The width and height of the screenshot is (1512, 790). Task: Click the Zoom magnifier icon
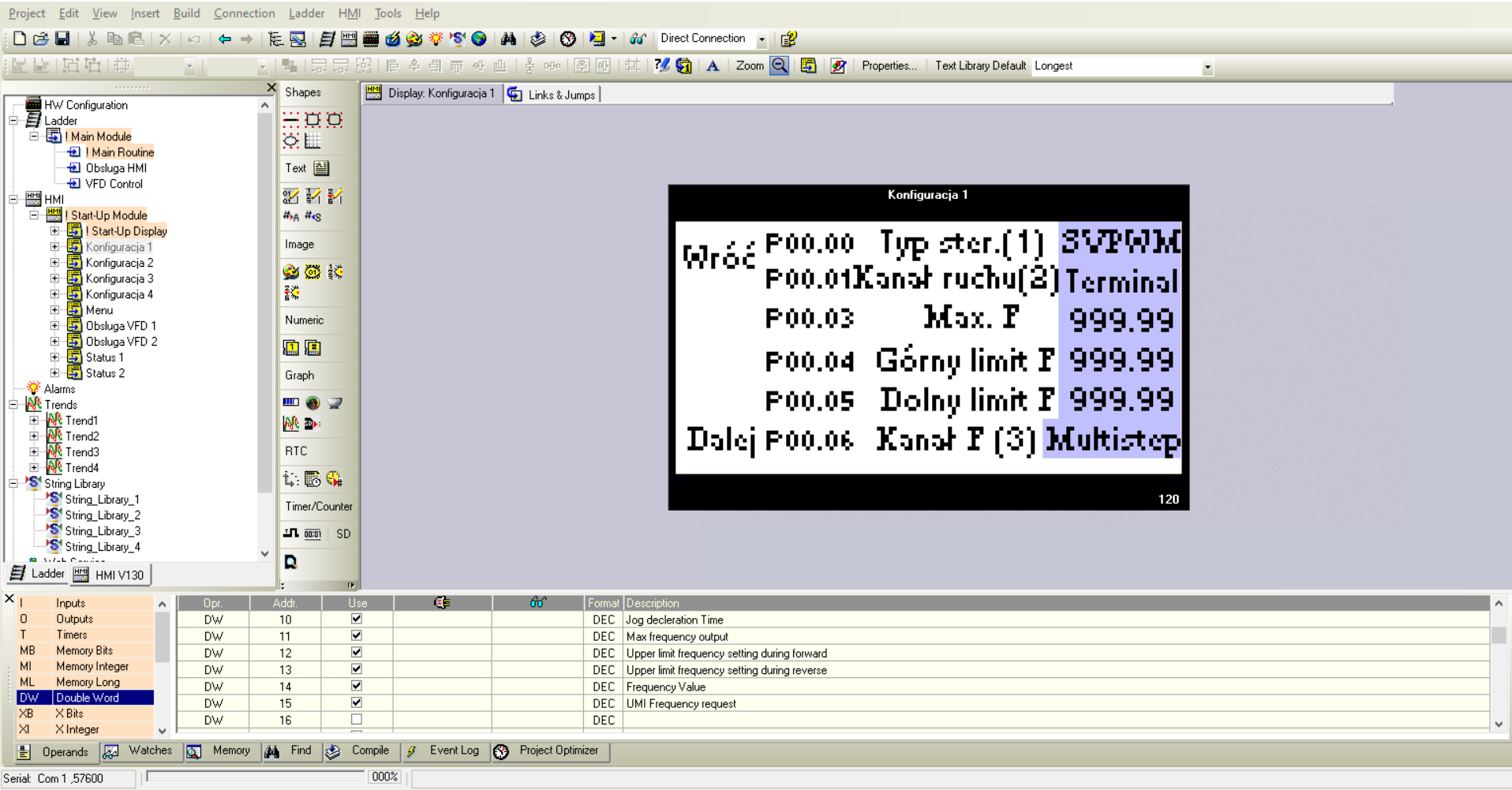[x=779, y=66]
